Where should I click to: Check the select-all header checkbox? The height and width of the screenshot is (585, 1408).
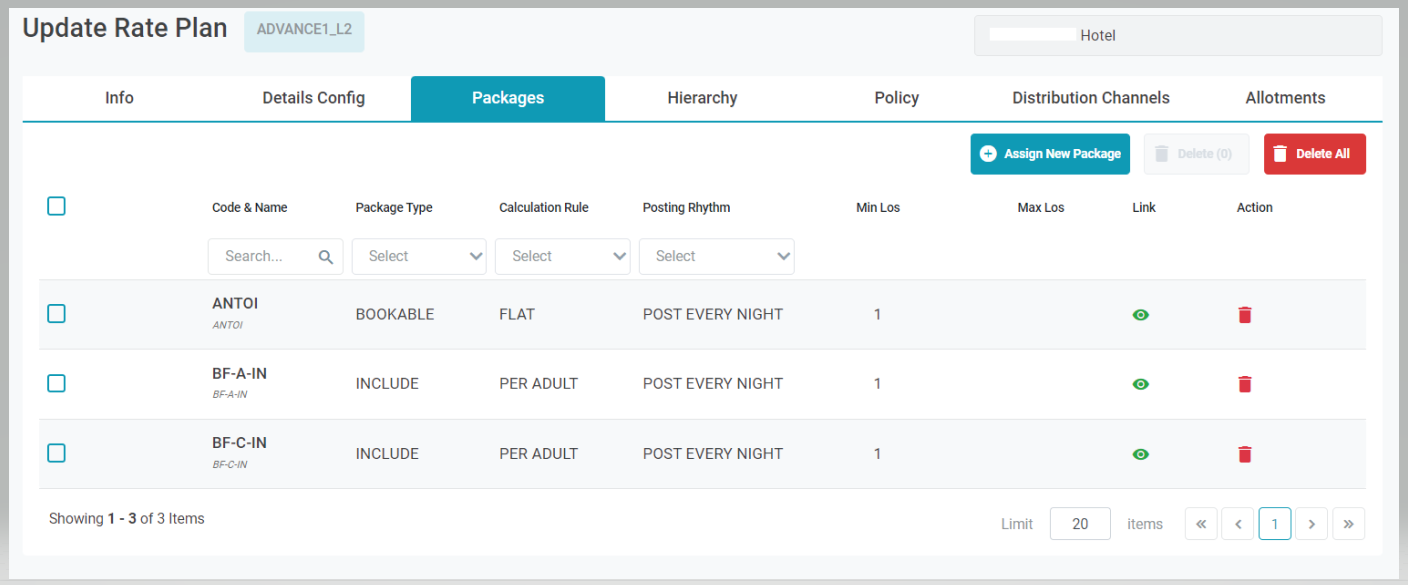[57, 206]
